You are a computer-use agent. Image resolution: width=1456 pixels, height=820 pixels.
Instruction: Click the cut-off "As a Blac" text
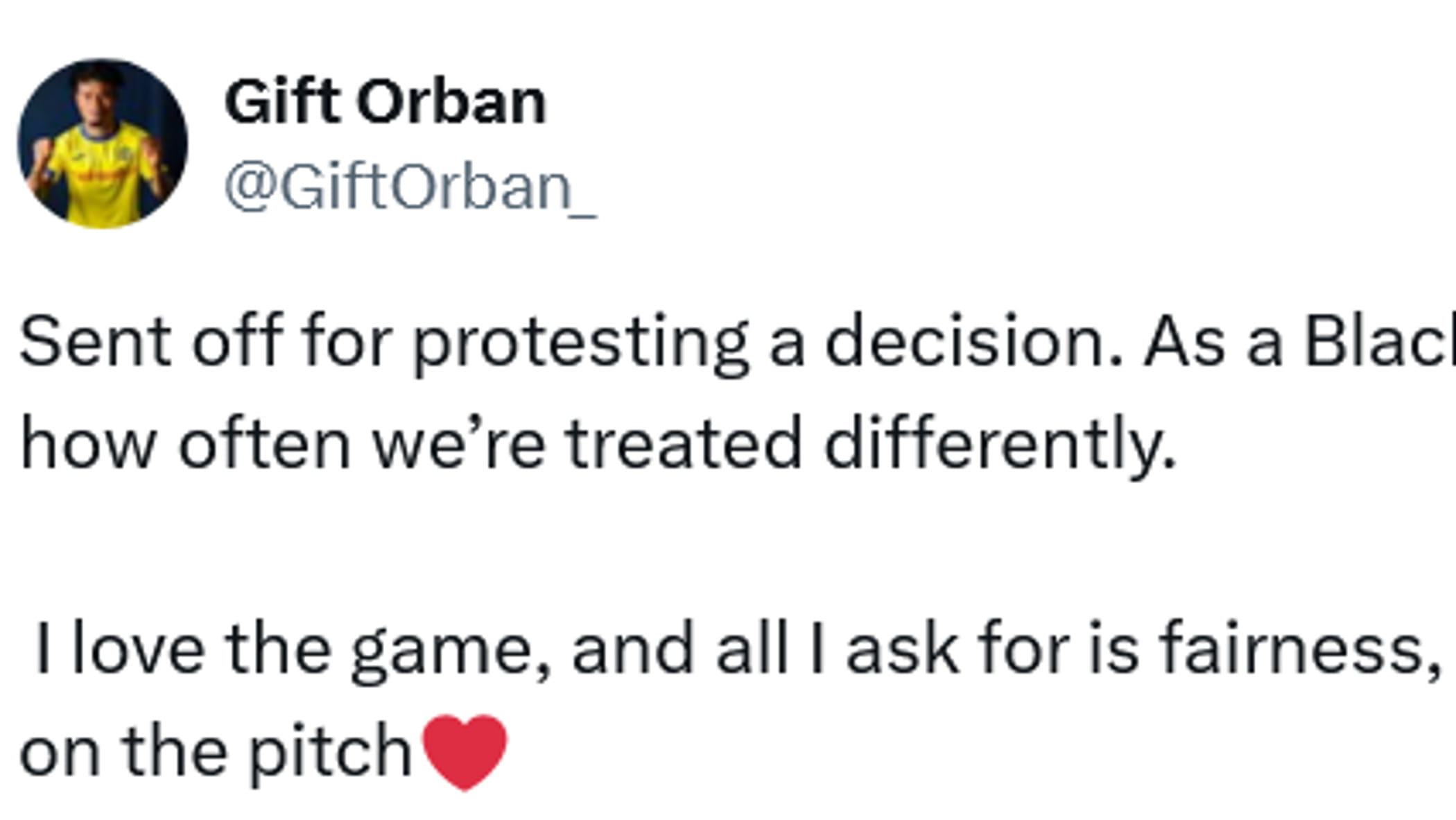(x=1299, y=340)
